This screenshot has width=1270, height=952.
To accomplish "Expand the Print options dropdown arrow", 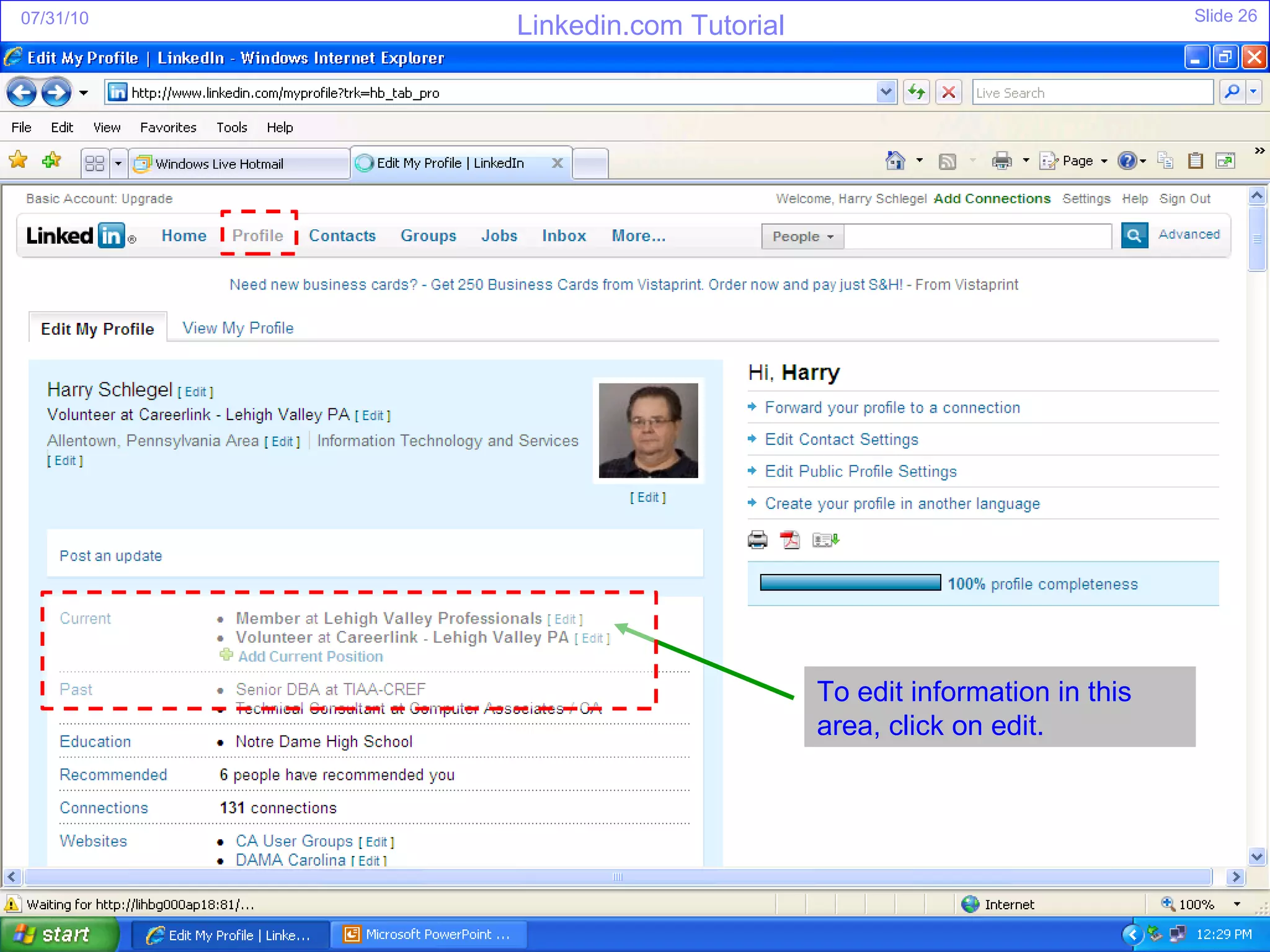I will click(1026, 161).
